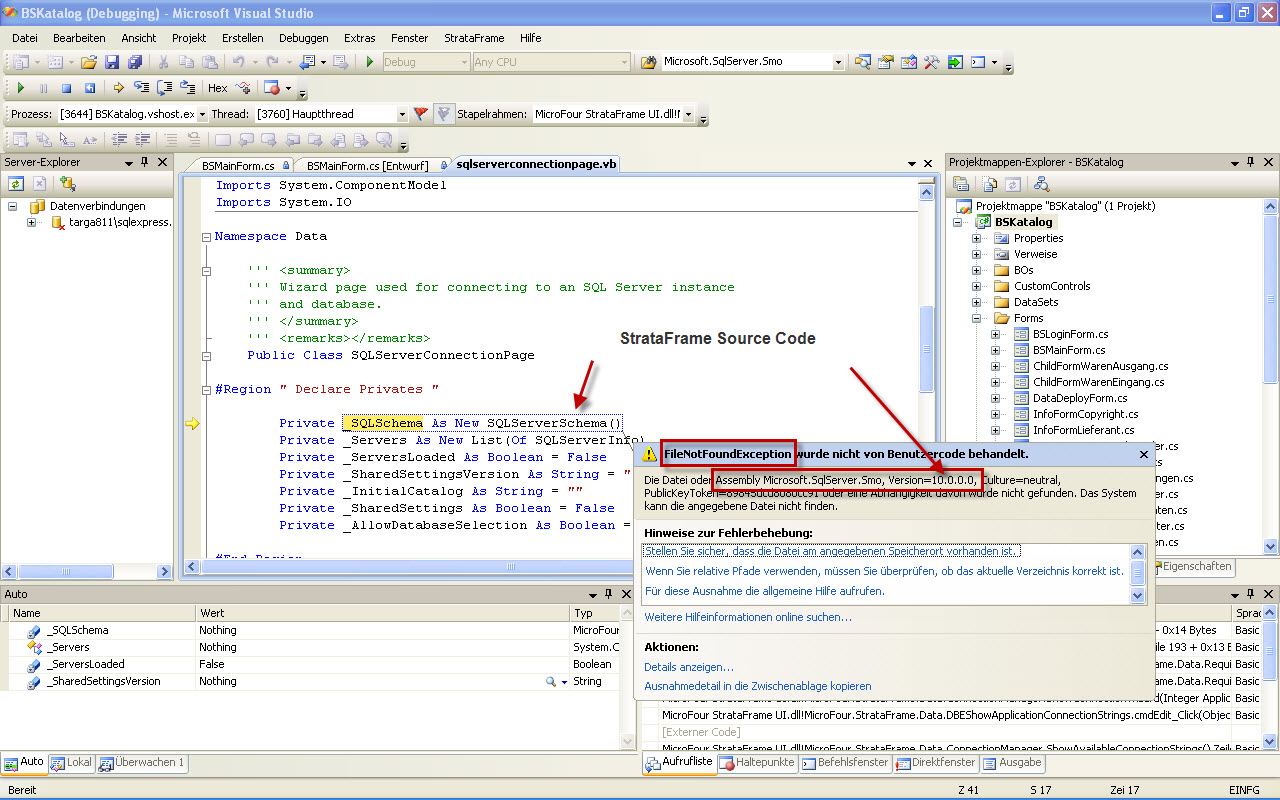This screenshot has width=1280, height=800.
Task: Click the Continue debugging play icon
Action: [20, 88]
